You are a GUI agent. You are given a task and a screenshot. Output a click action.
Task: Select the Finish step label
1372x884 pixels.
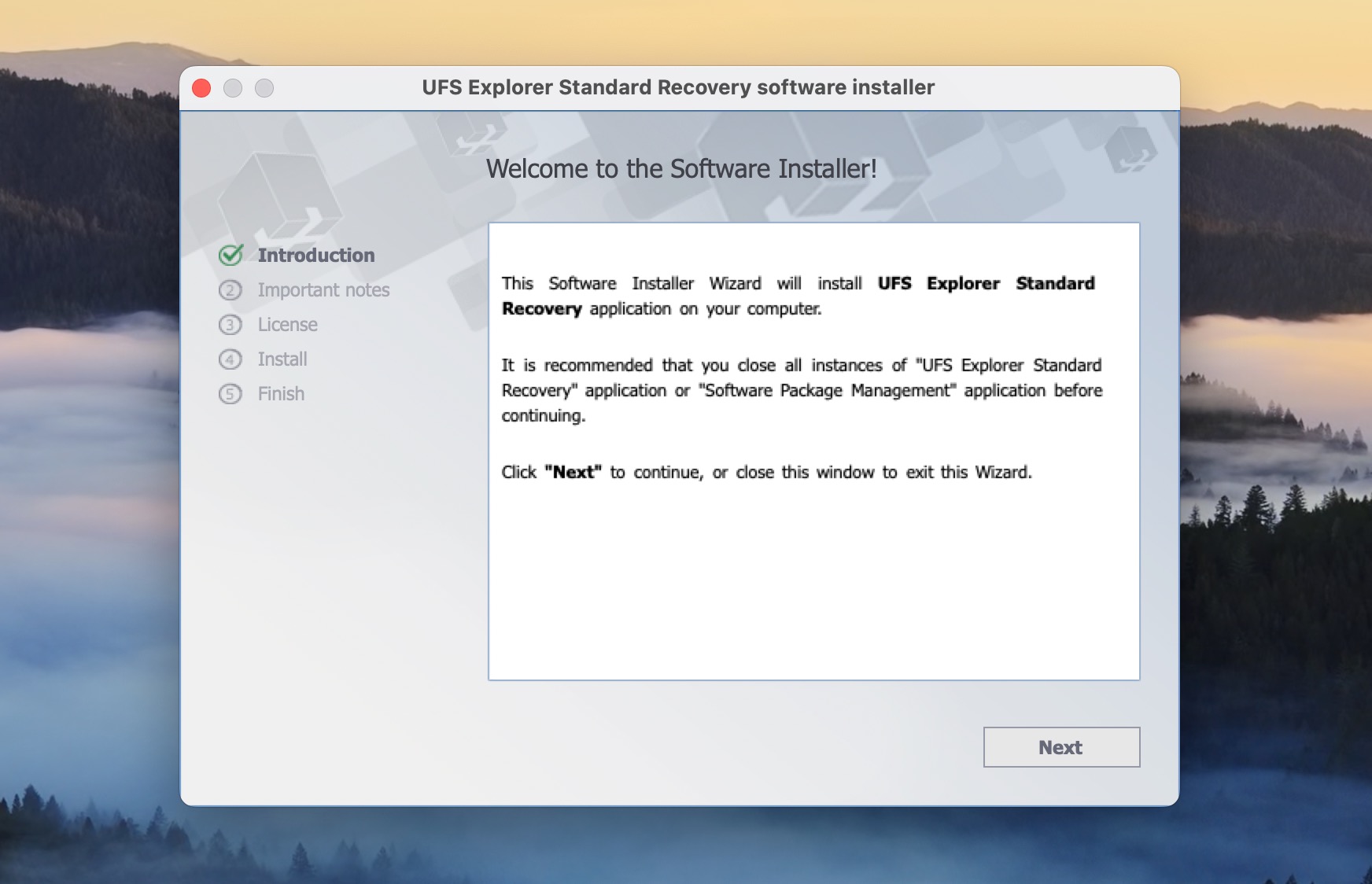281,394
